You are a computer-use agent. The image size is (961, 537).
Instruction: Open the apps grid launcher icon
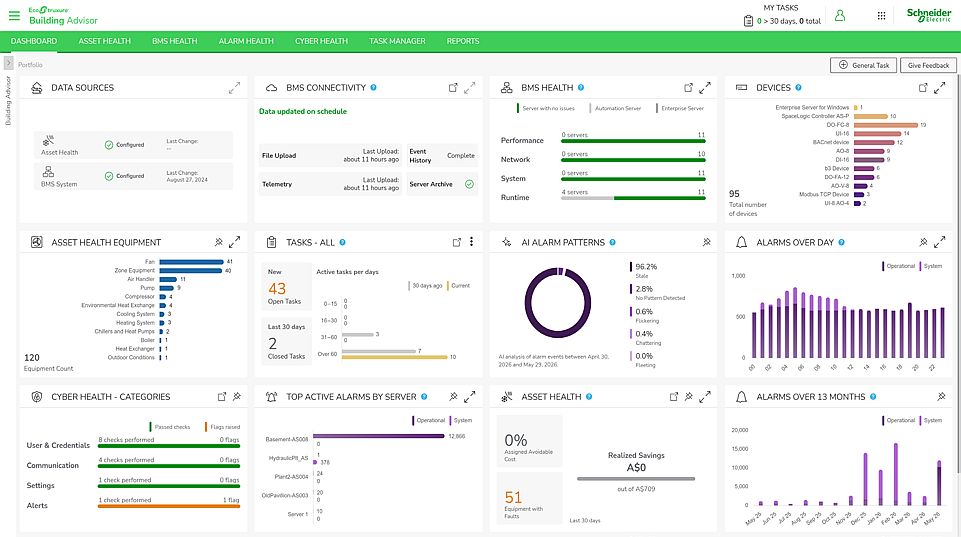[x=881, y=15]
